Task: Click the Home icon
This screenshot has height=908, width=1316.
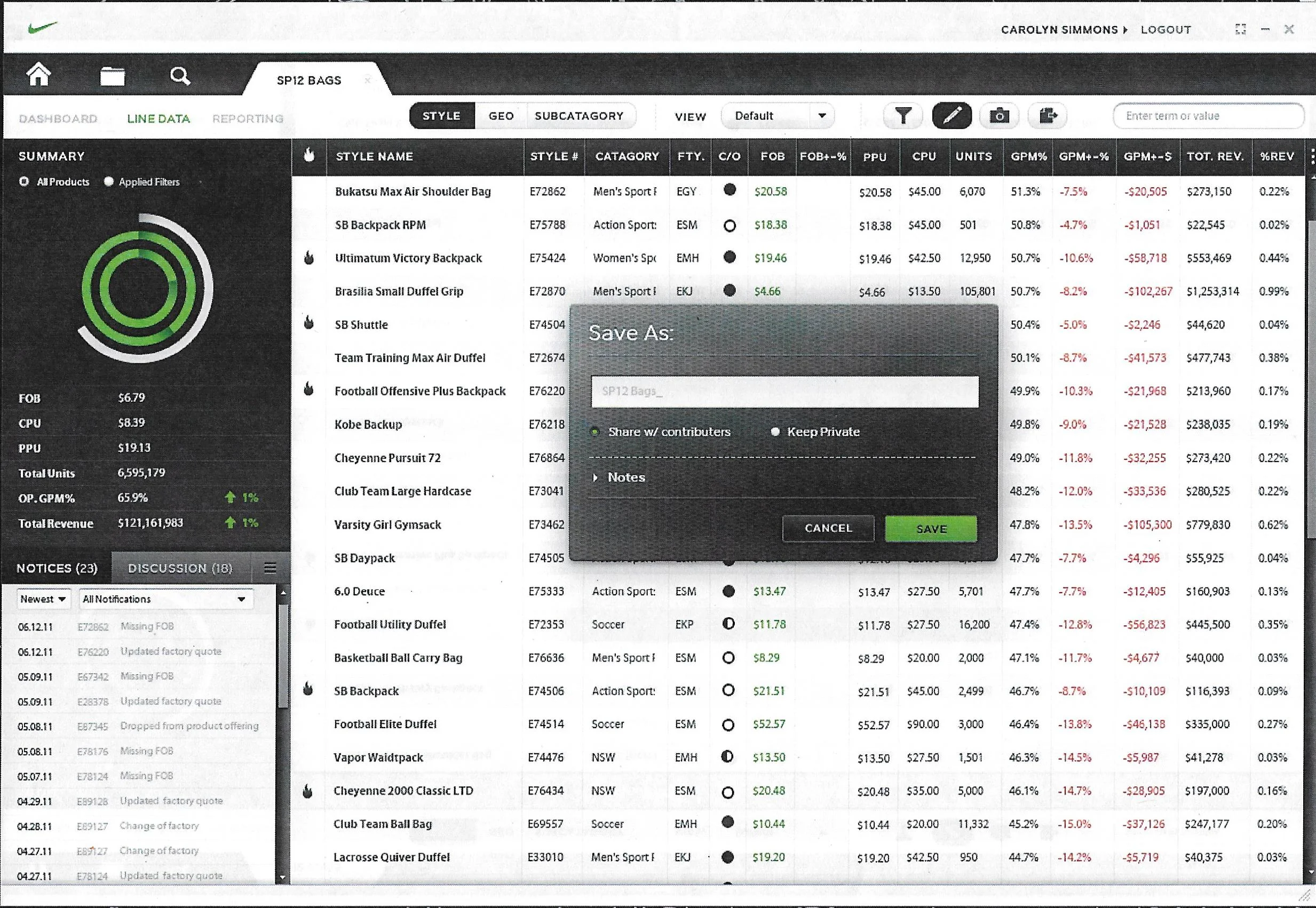Action: click(38, 75)
